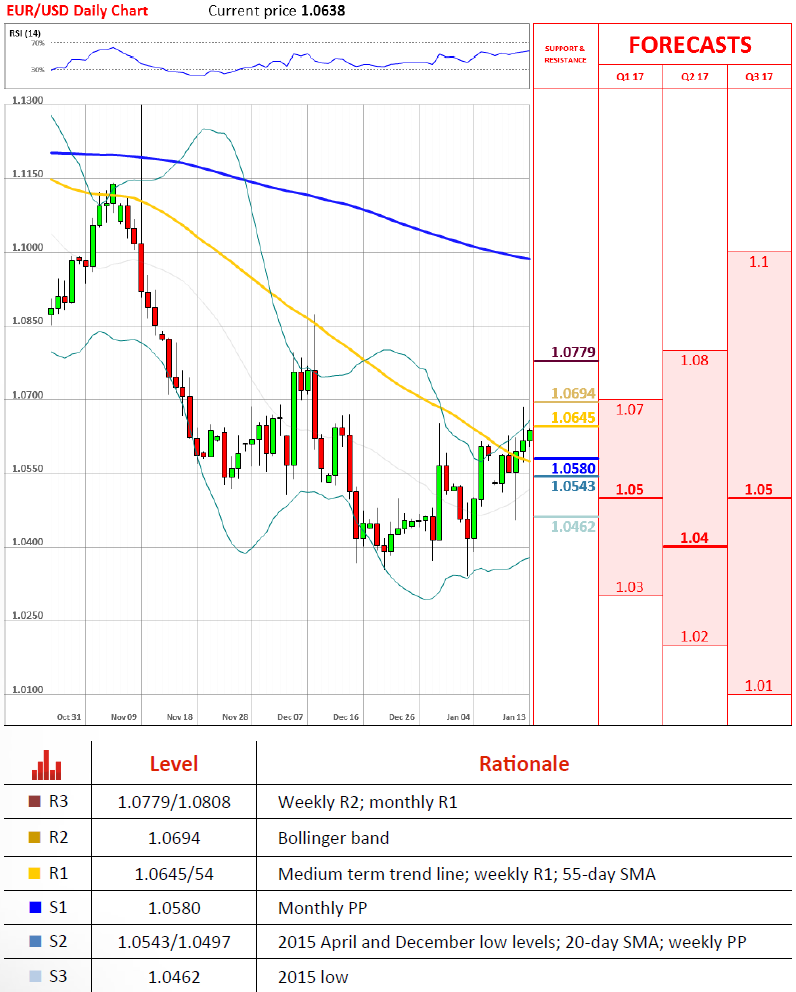Select the Q3 17 forecast column header
Image resolution: width=796 pixels, height=992 pixels.
click(759, 77)
